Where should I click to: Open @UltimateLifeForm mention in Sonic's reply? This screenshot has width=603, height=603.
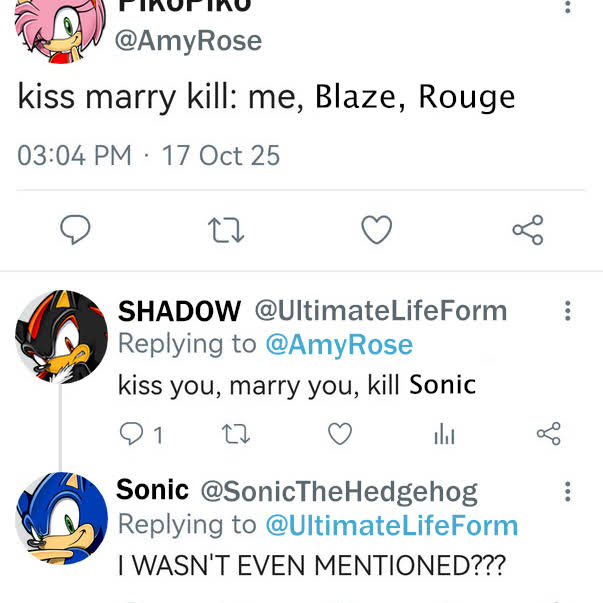[392, 525]
